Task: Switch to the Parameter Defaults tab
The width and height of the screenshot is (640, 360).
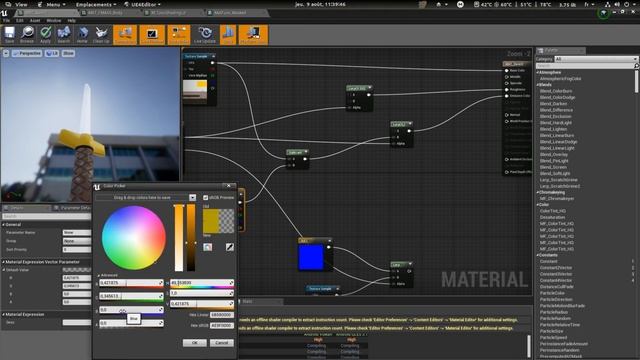Action: [73, 208]
